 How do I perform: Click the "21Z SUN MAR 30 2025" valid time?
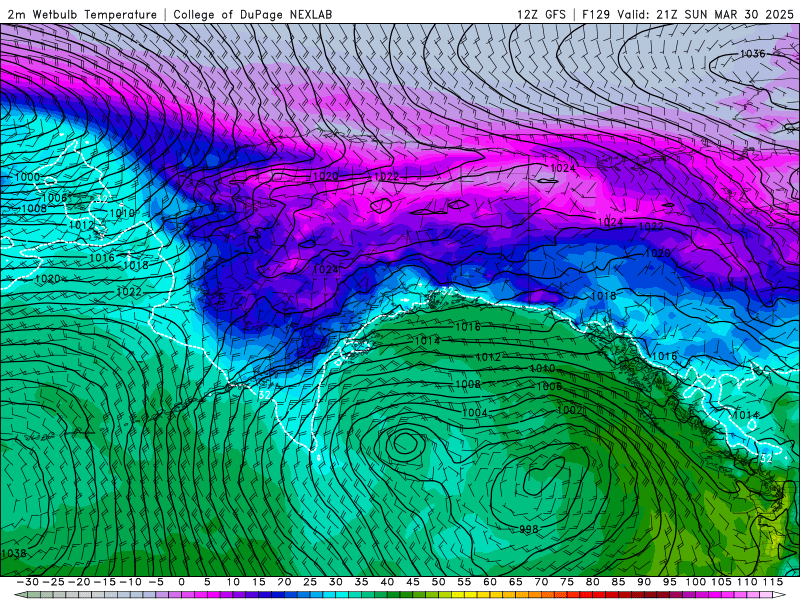(x=725, y=14)
